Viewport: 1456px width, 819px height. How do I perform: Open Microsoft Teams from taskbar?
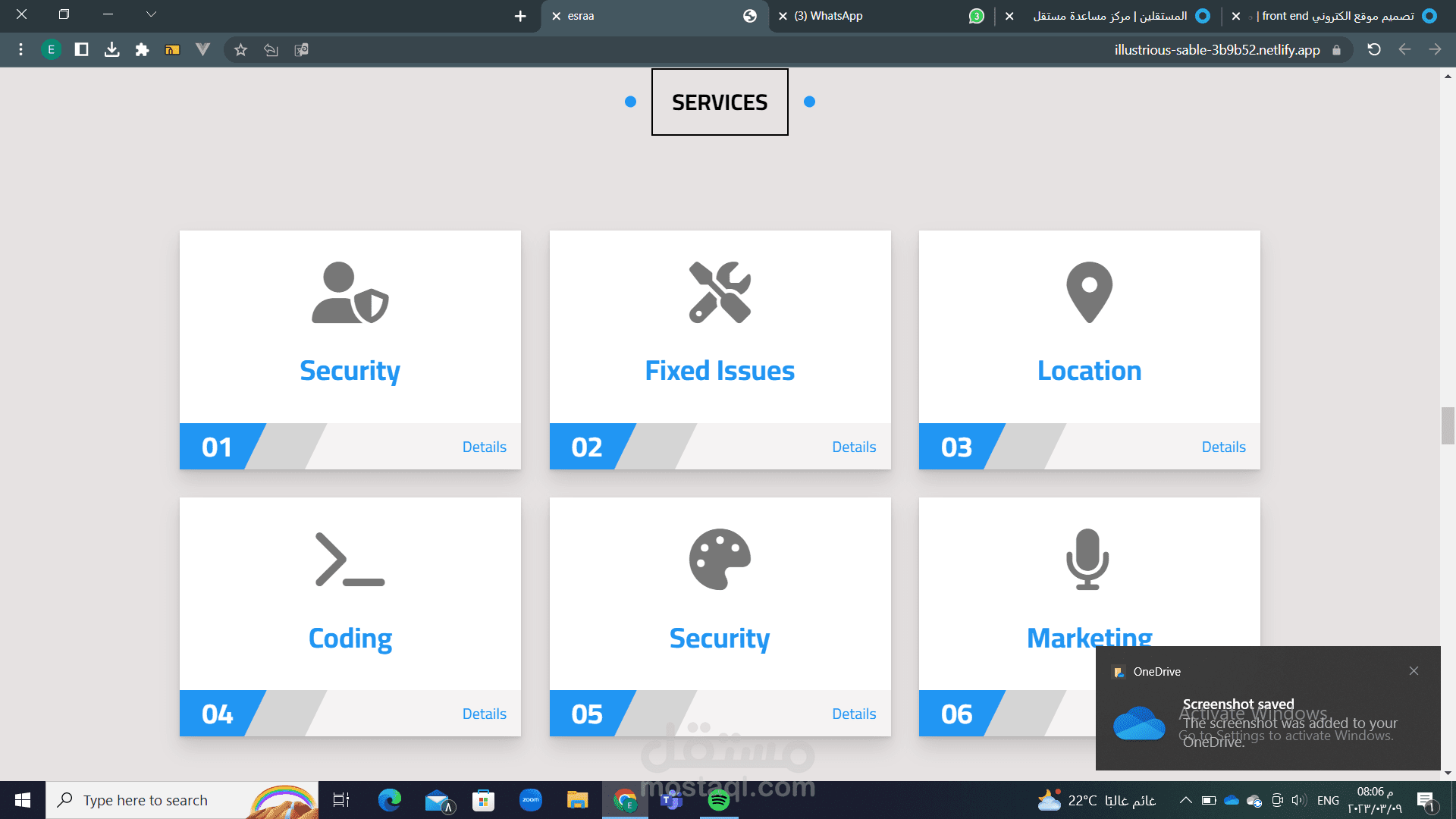tap(671, 800)
